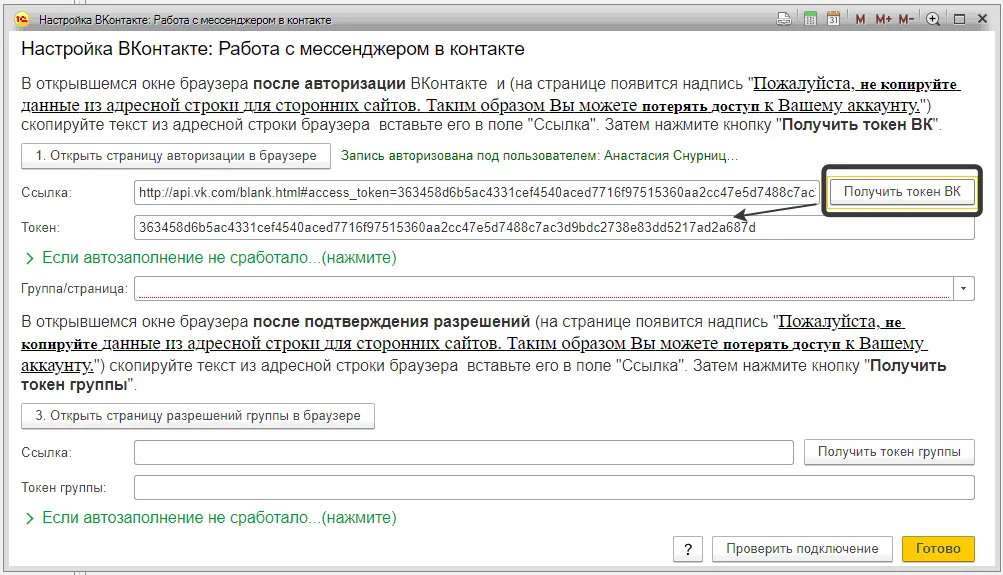
Task: Click the 'Получить токен группы' button
Action: pos(889,452)
